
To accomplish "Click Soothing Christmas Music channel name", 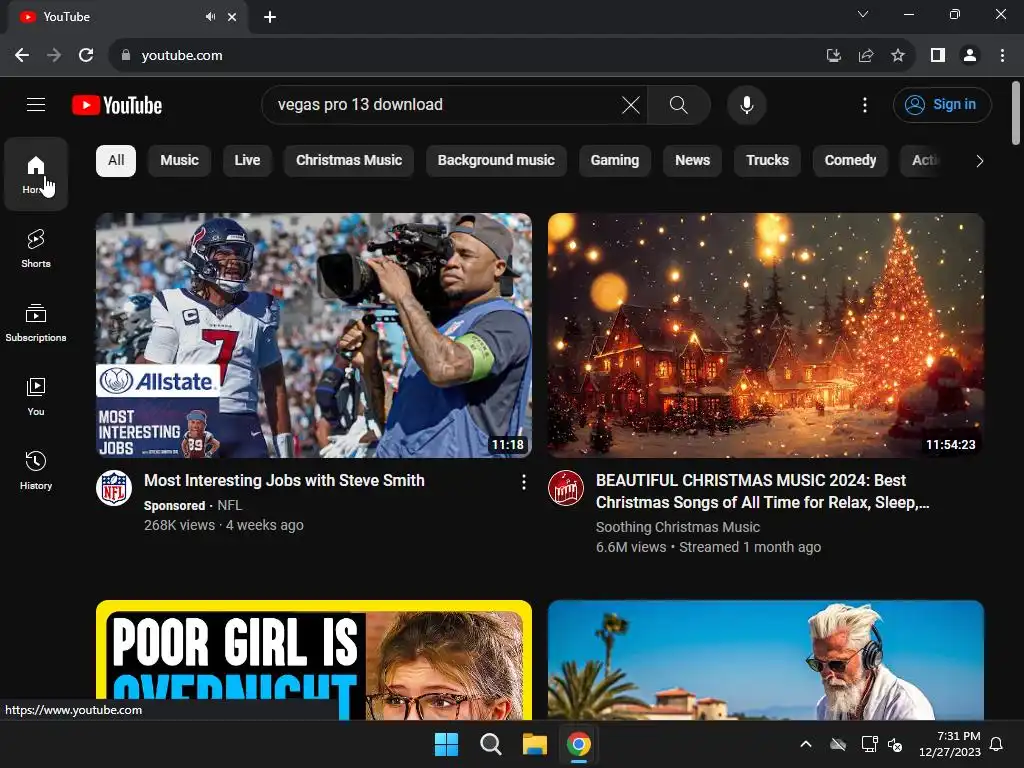I will [x=677, y=527].
